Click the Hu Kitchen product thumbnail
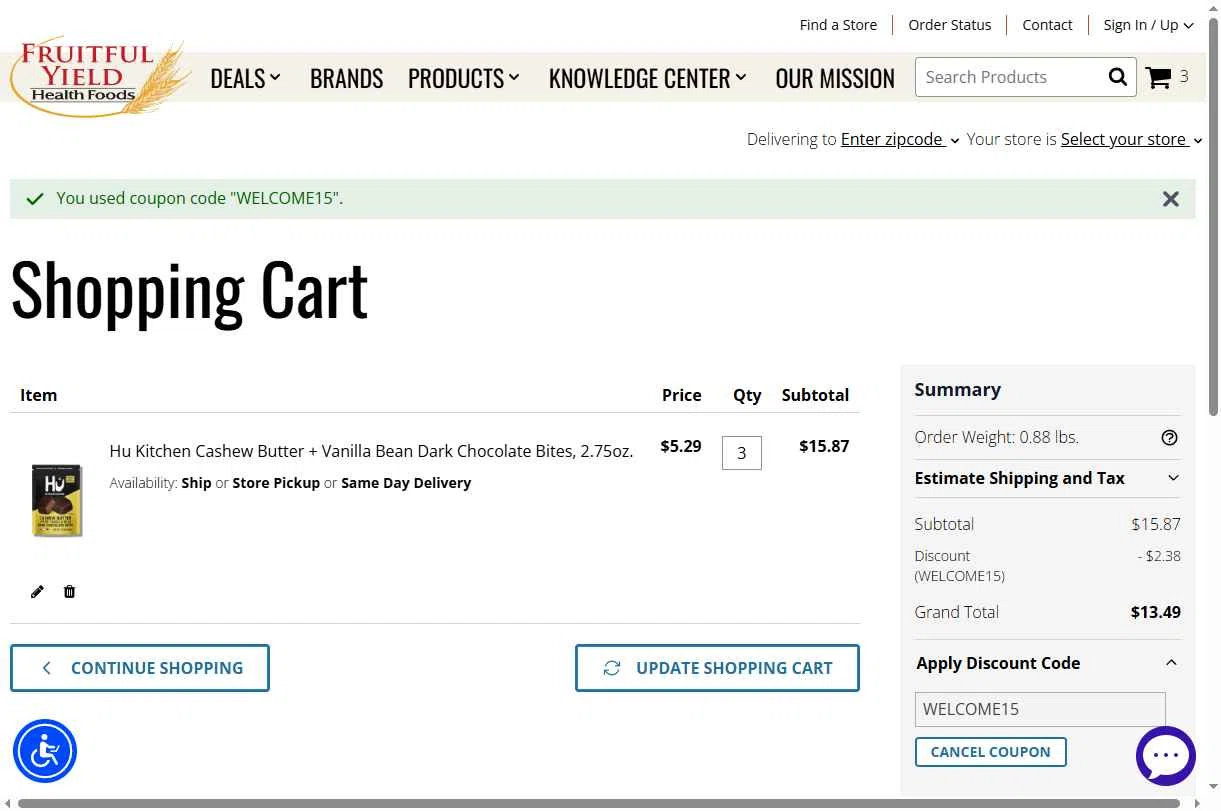 click(57, 500)
